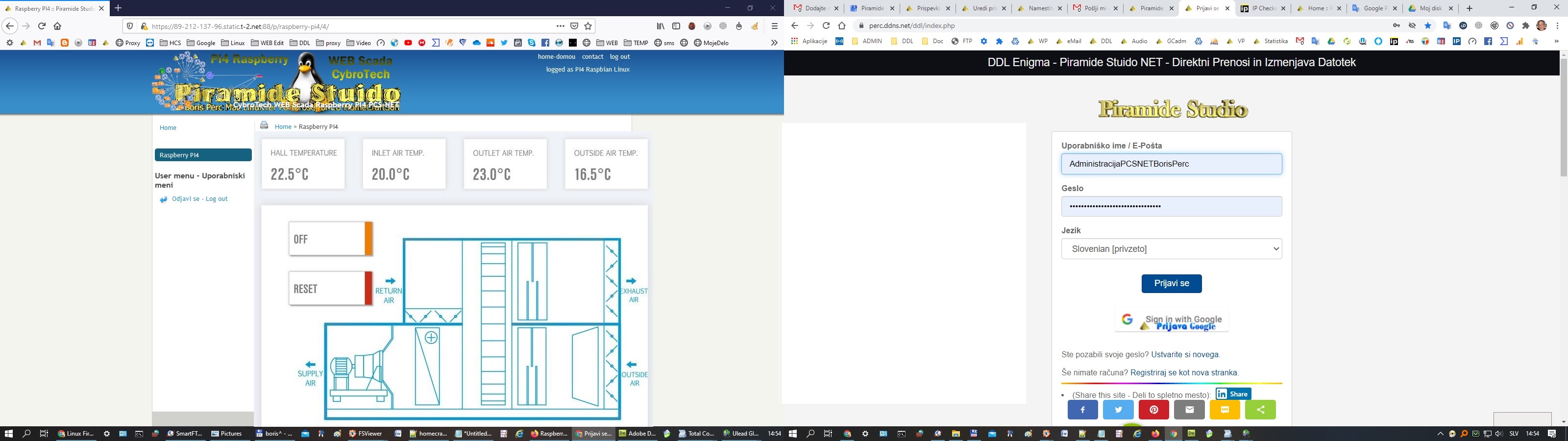Click Firefox back arrow button
1568x441 pixels.
[x=10, y=26]
